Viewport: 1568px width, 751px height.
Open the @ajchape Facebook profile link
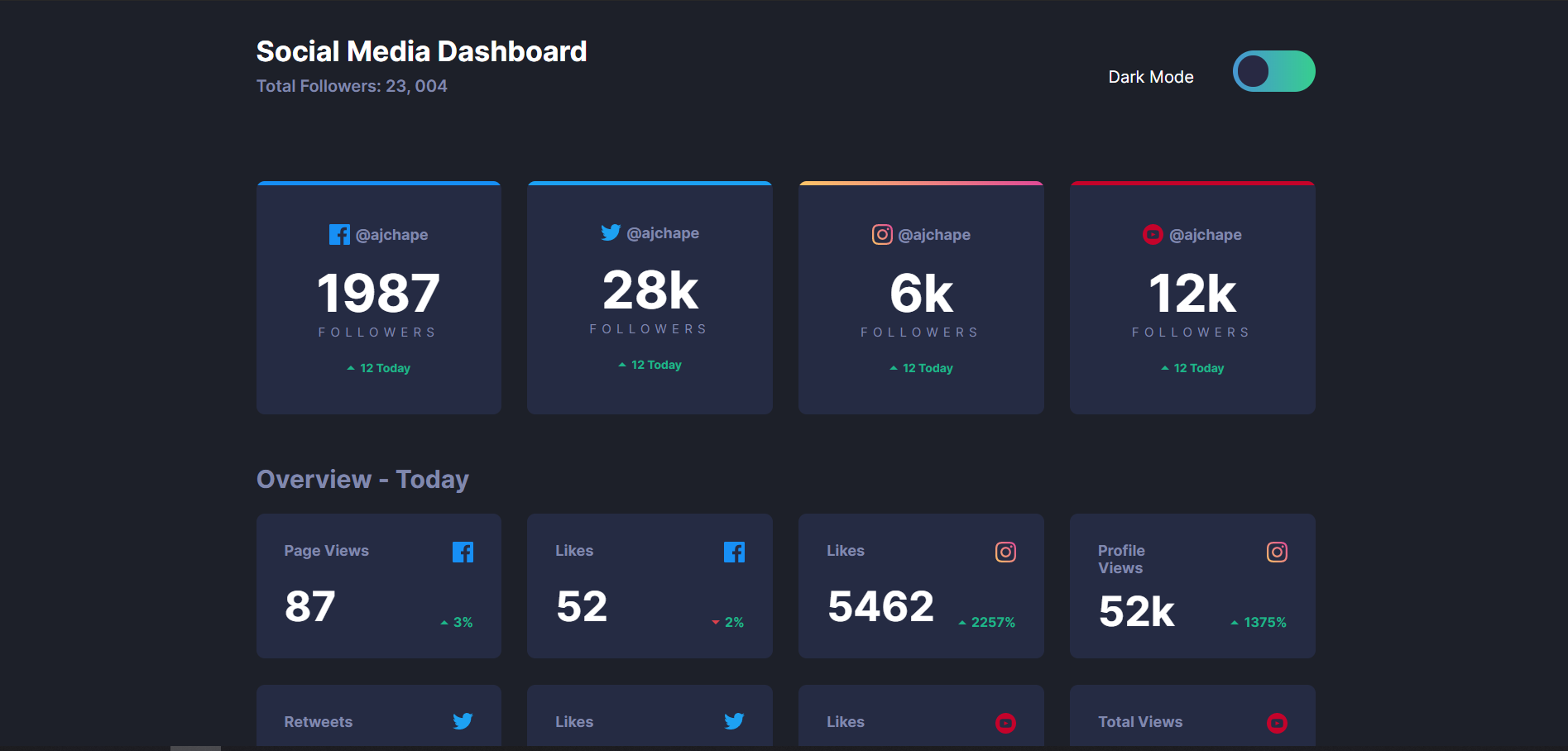coord(393,234)
